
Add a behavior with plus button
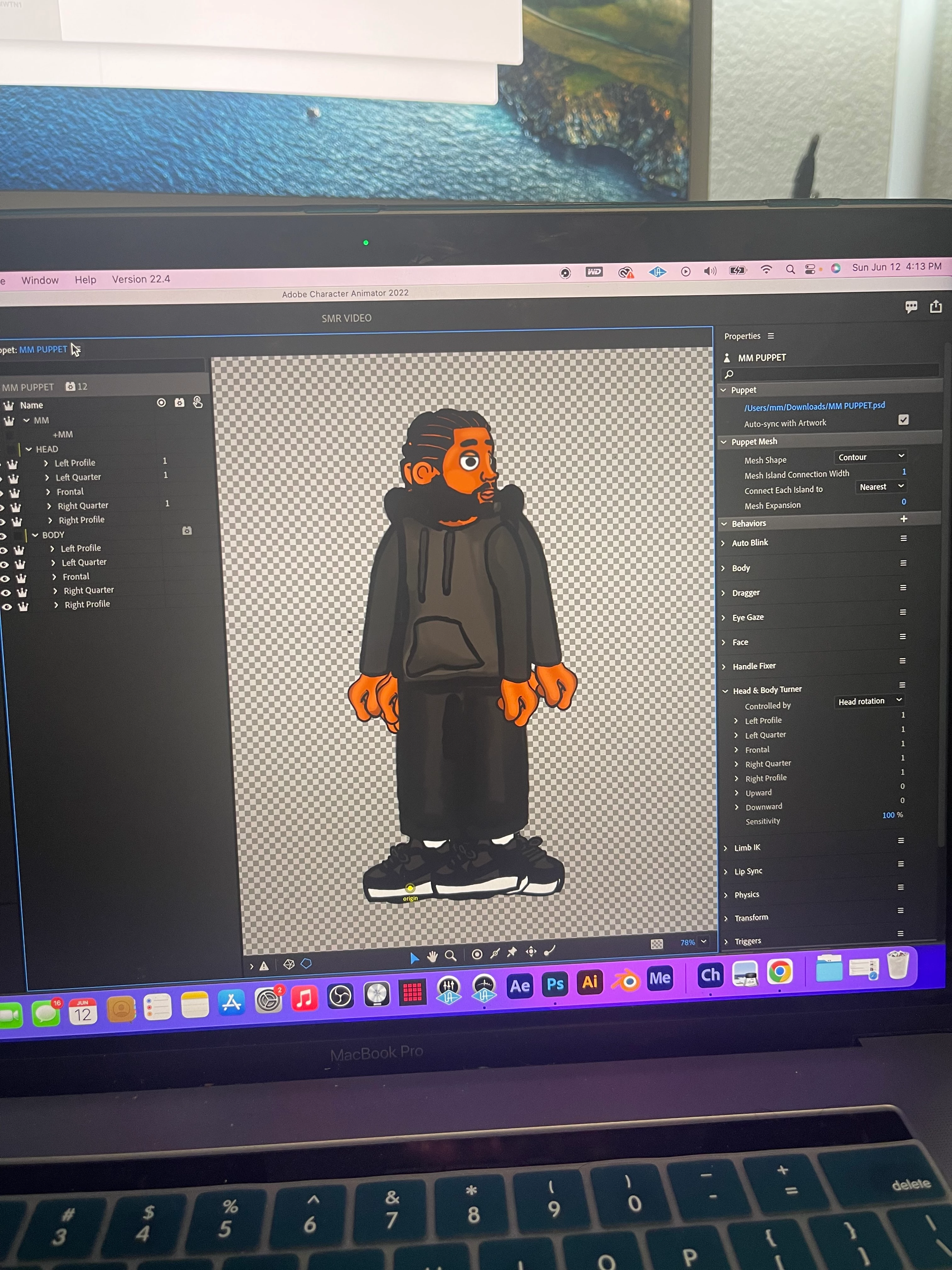tap(904, 519)
